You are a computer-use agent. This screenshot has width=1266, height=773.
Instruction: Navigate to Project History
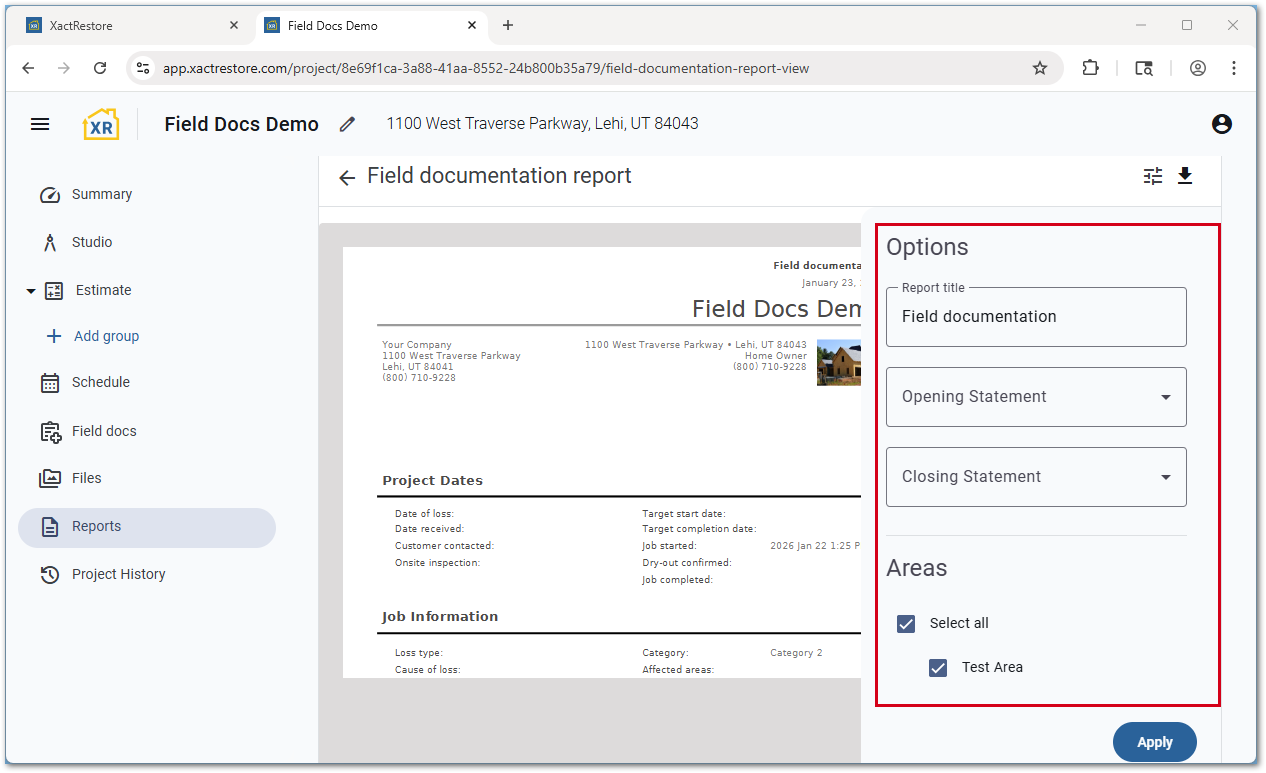(x=118, y=574)
